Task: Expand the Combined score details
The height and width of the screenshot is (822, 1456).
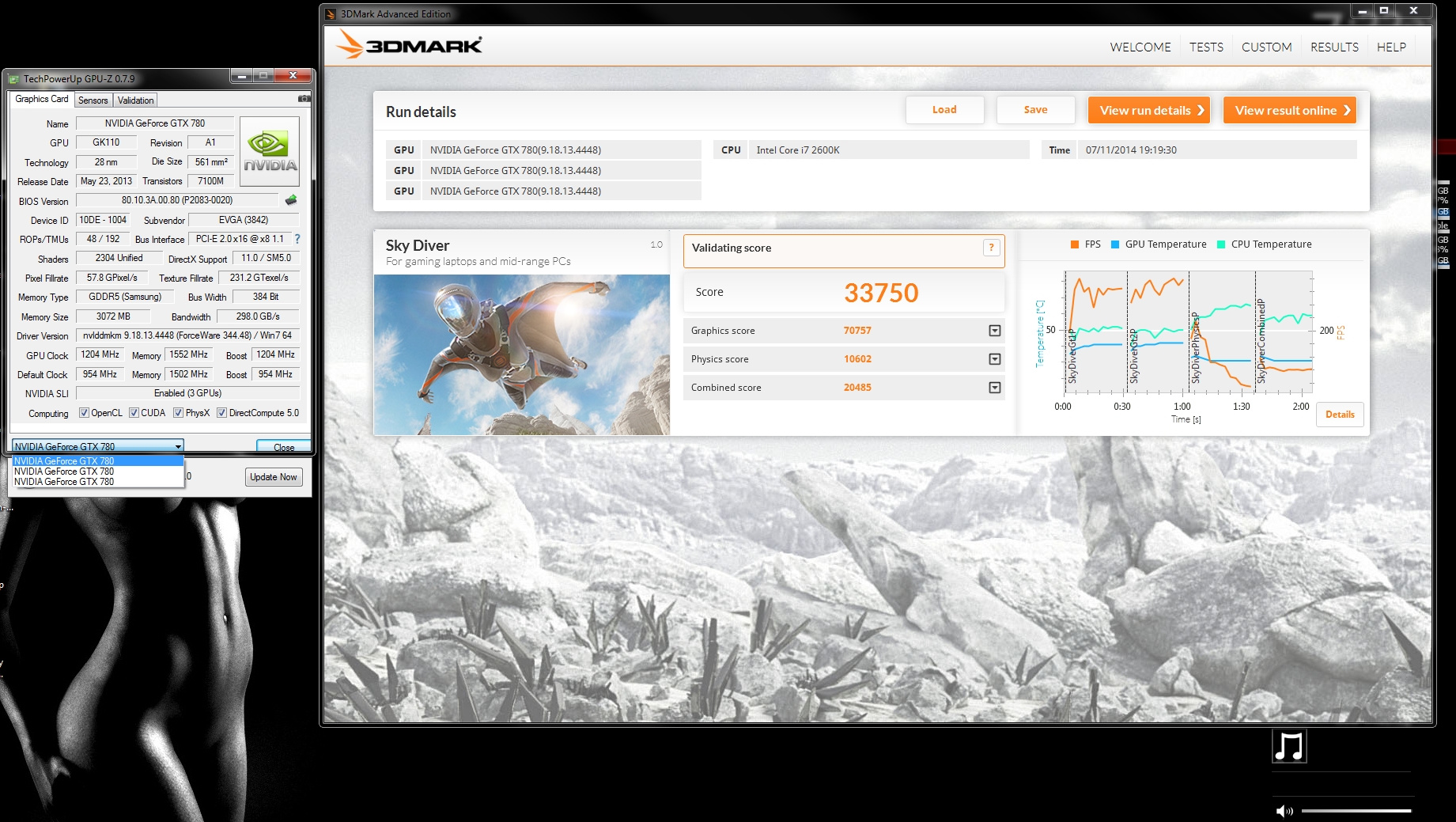Action: click(x=995, y=388)
